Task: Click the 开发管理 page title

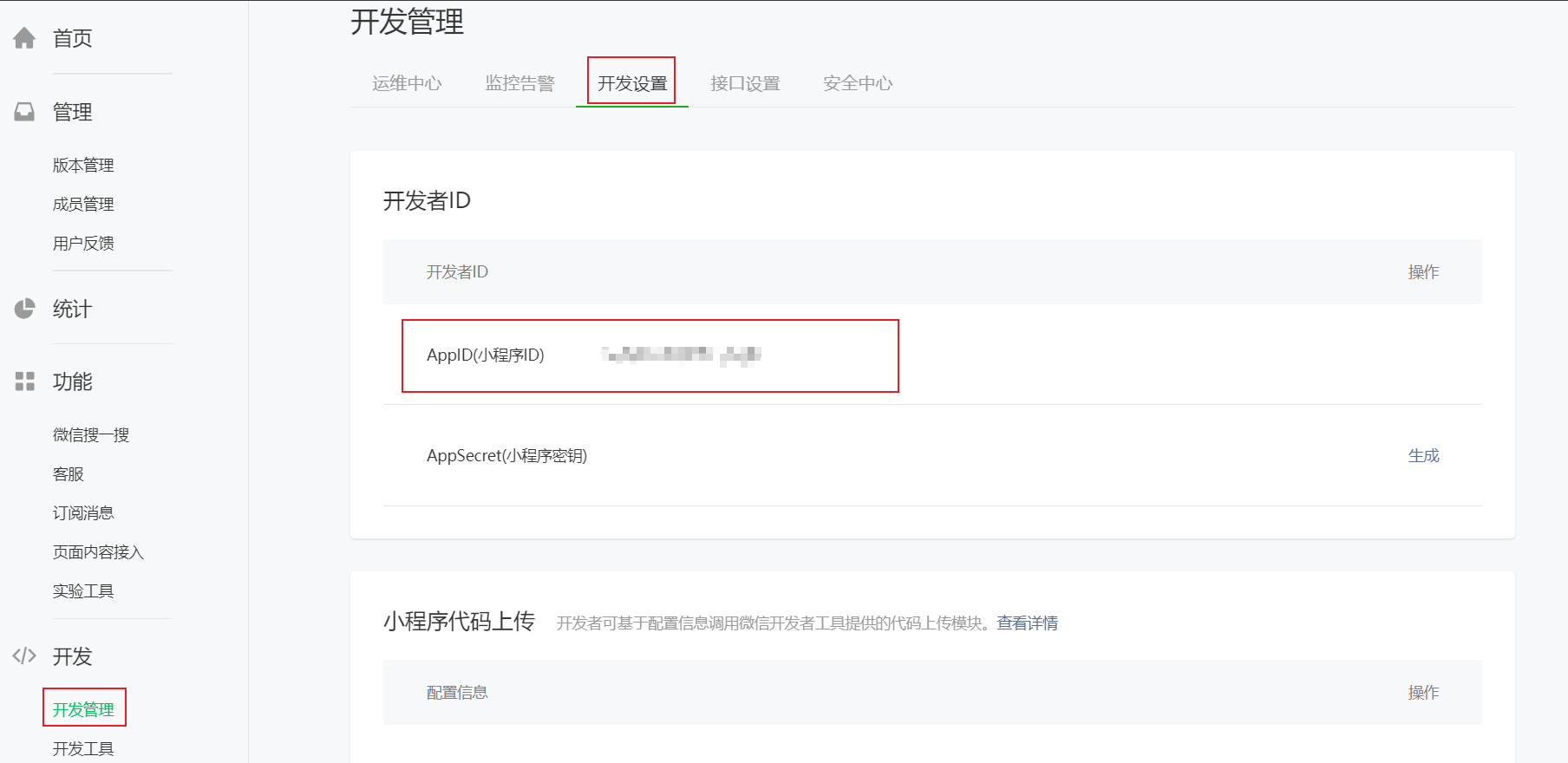Action: tap(407, 21)
